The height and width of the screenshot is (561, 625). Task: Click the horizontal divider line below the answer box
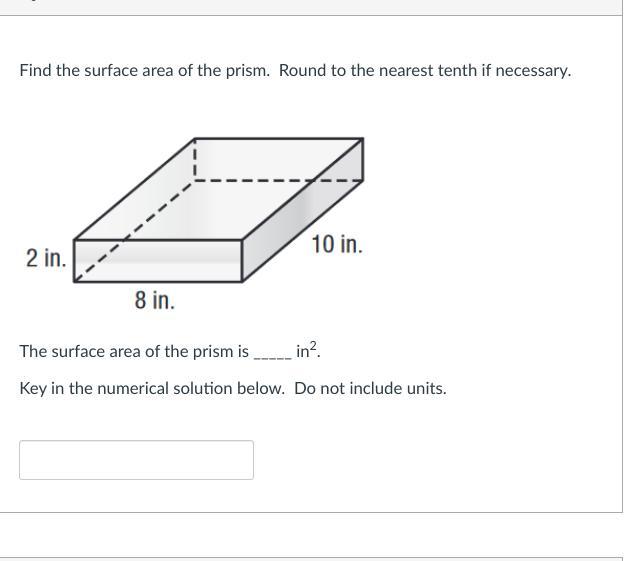point(311,513)
